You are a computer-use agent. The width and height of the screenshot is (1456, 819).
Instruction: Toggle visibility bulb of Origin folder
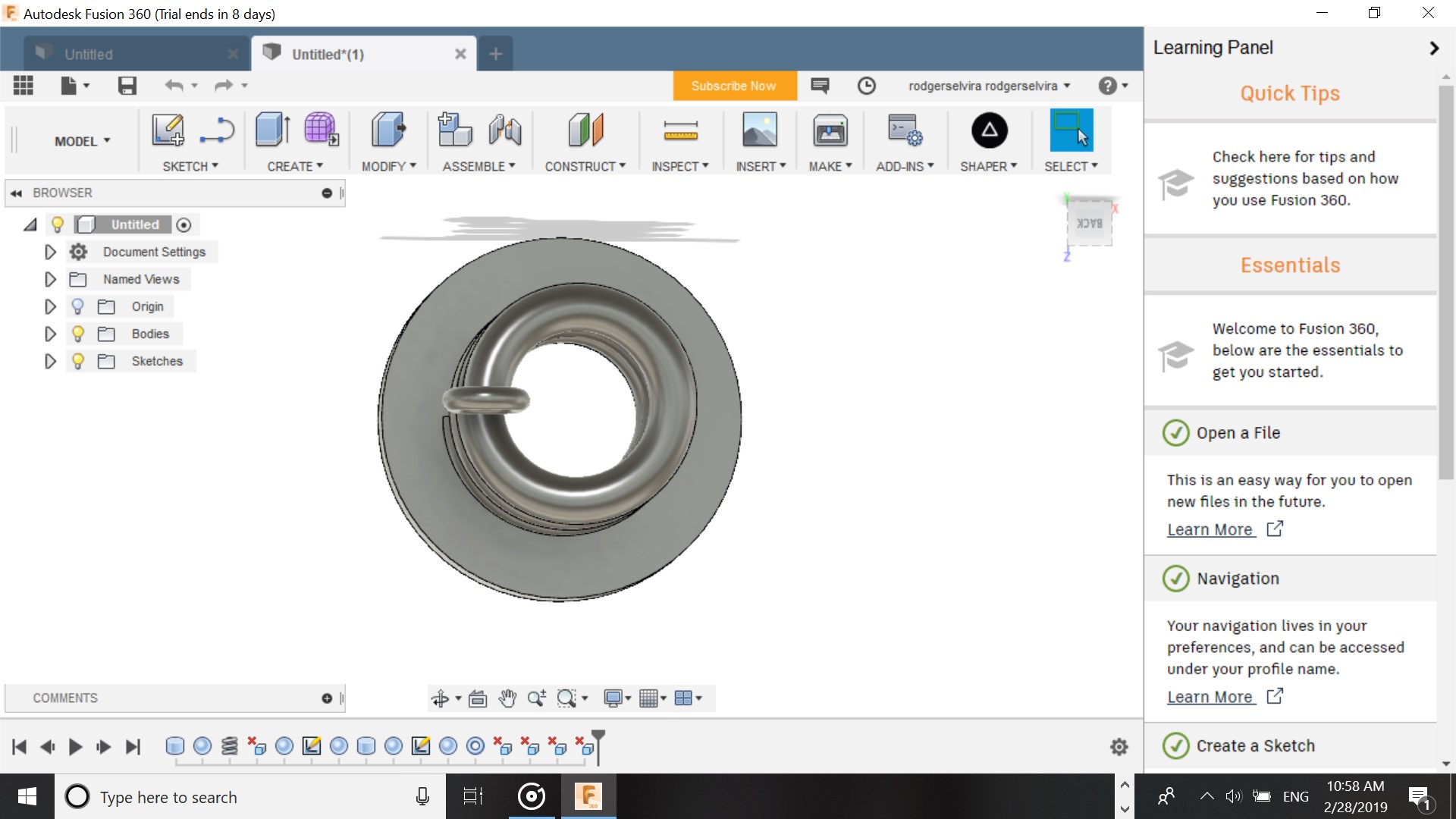pyautogui.click(x=77, y=306)
